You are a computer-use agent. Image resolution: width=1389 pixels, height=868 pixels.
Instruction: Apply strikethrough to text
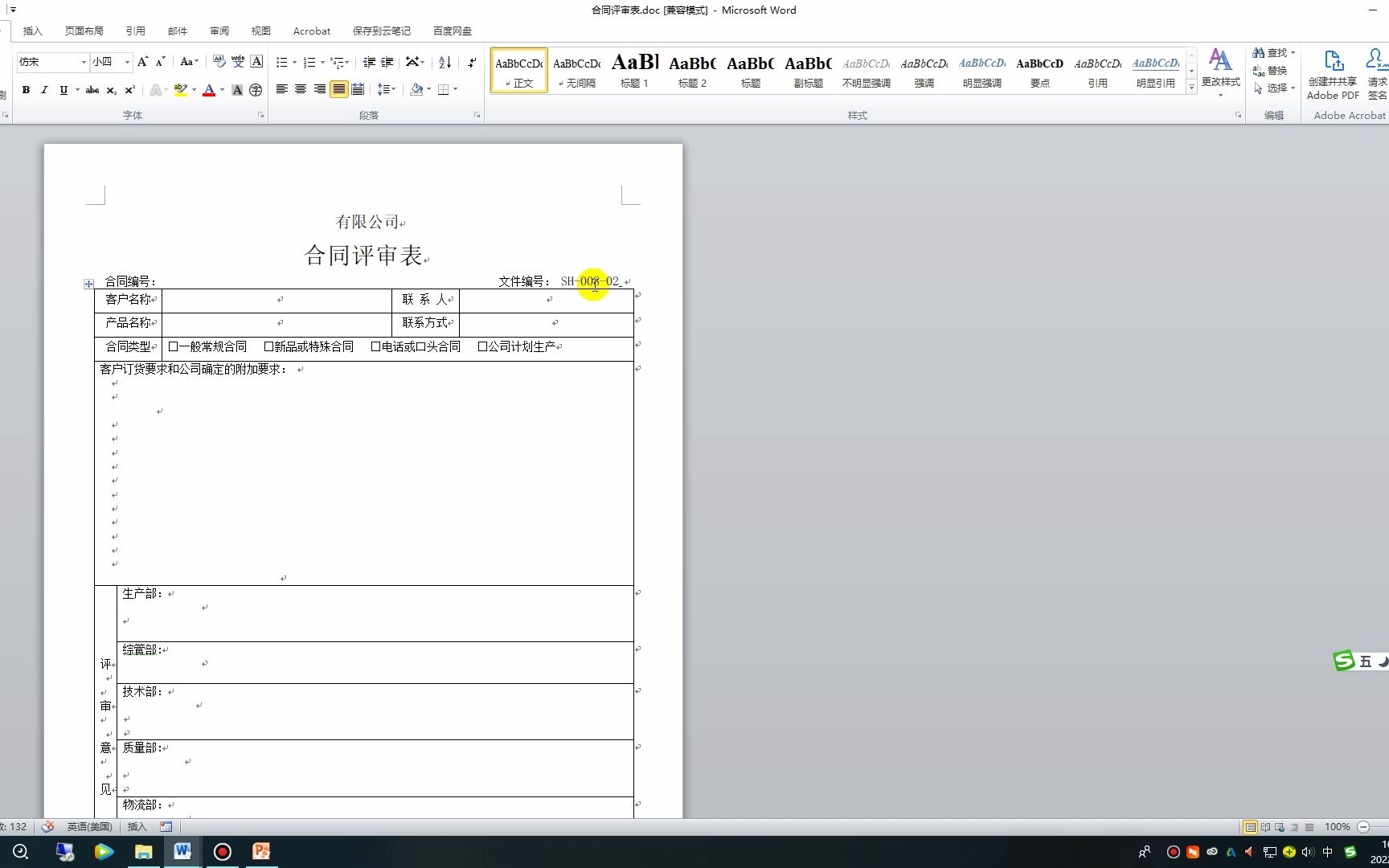92,90
